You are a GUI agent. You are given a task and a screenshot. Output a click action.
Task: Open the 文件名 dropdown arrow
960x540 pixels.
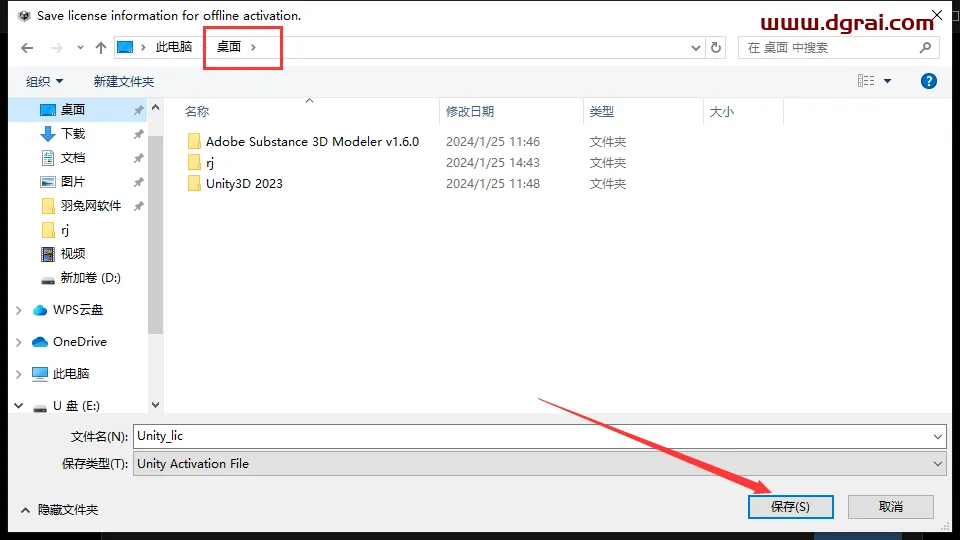point(937,437)
